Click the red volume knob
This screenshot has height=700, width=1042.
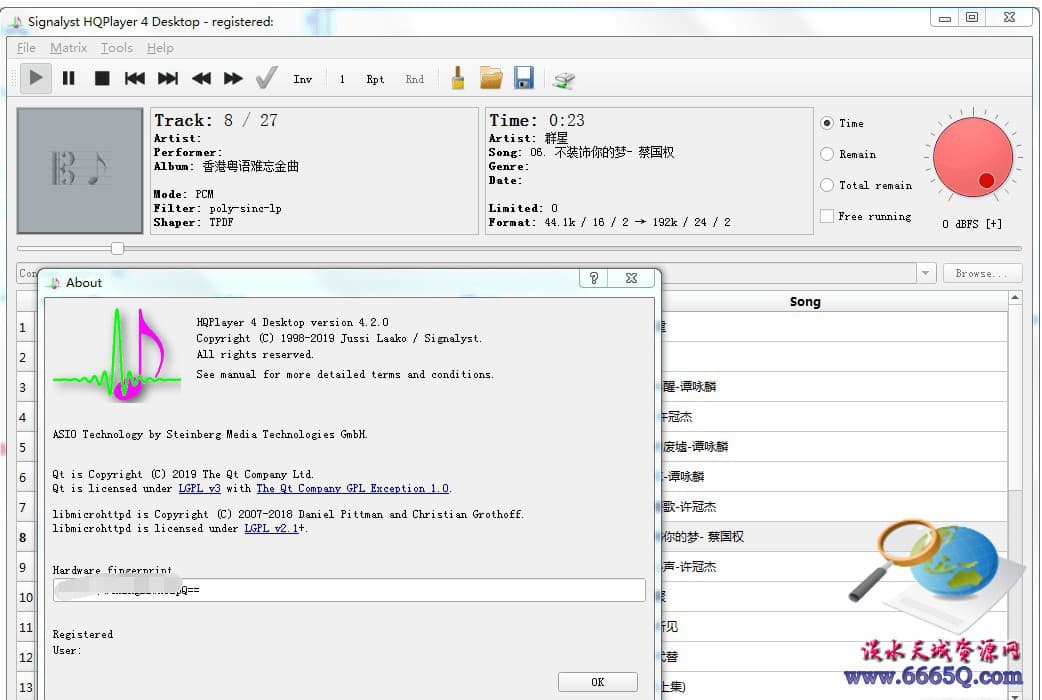(973, 158)
